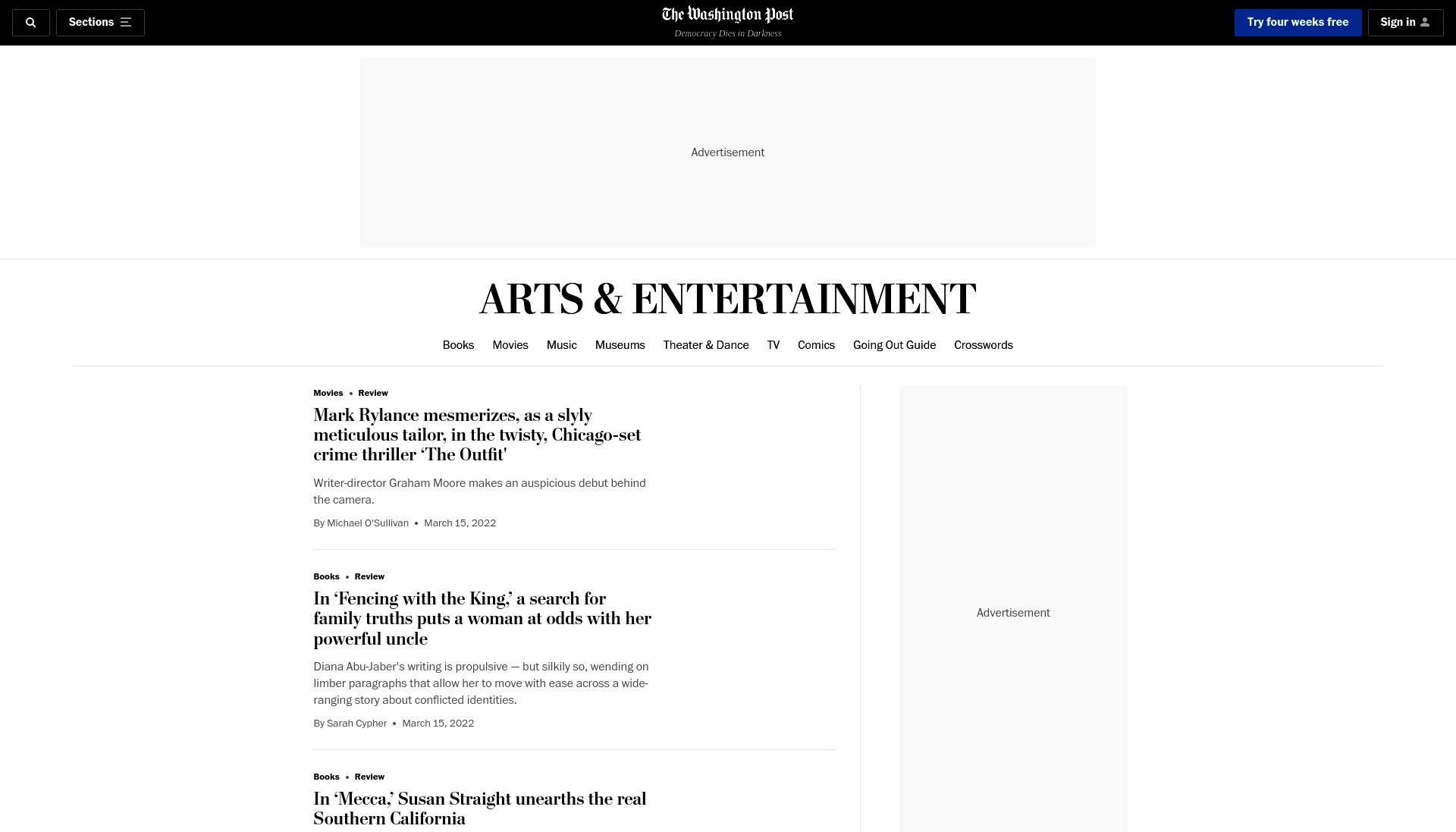Click Review label on The Outfit article
Viewport: 1456px width, 832px height.
(x=373, y=393)
